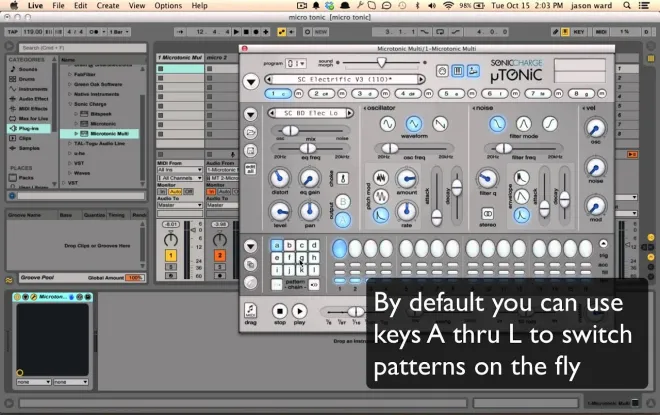Stop the Microtonic pattern playback
The height and width of the screenshot is (415, 660).
pos(279,311)
